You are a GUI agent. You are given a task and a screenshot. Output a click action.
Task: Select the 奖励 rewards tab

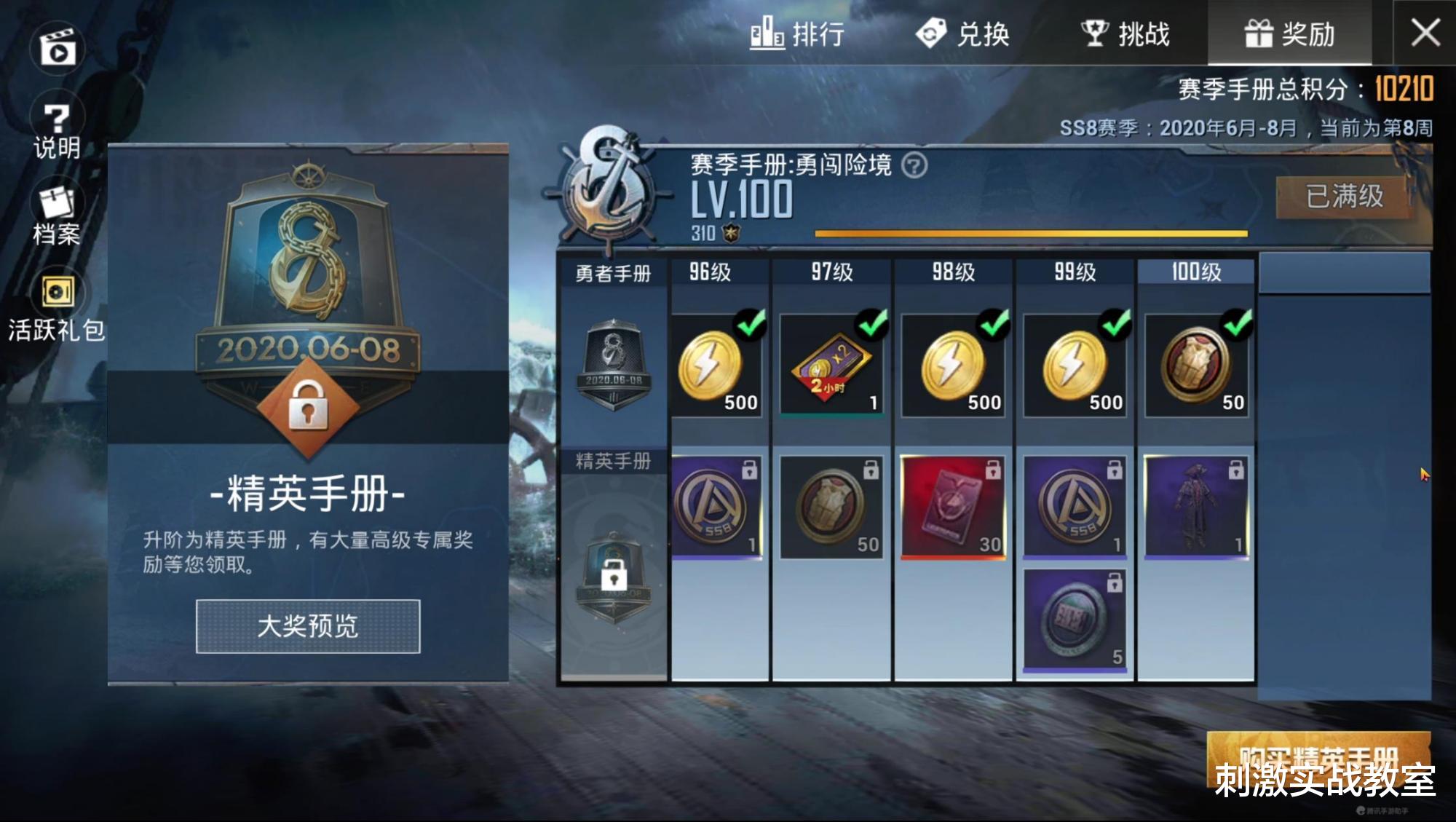[1289, 33]
